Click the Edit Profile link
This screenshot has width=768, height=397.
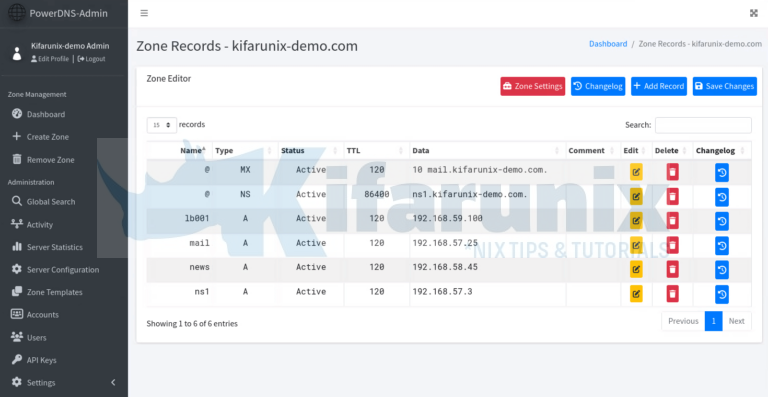pyautogui.click(x=50, y=59)
